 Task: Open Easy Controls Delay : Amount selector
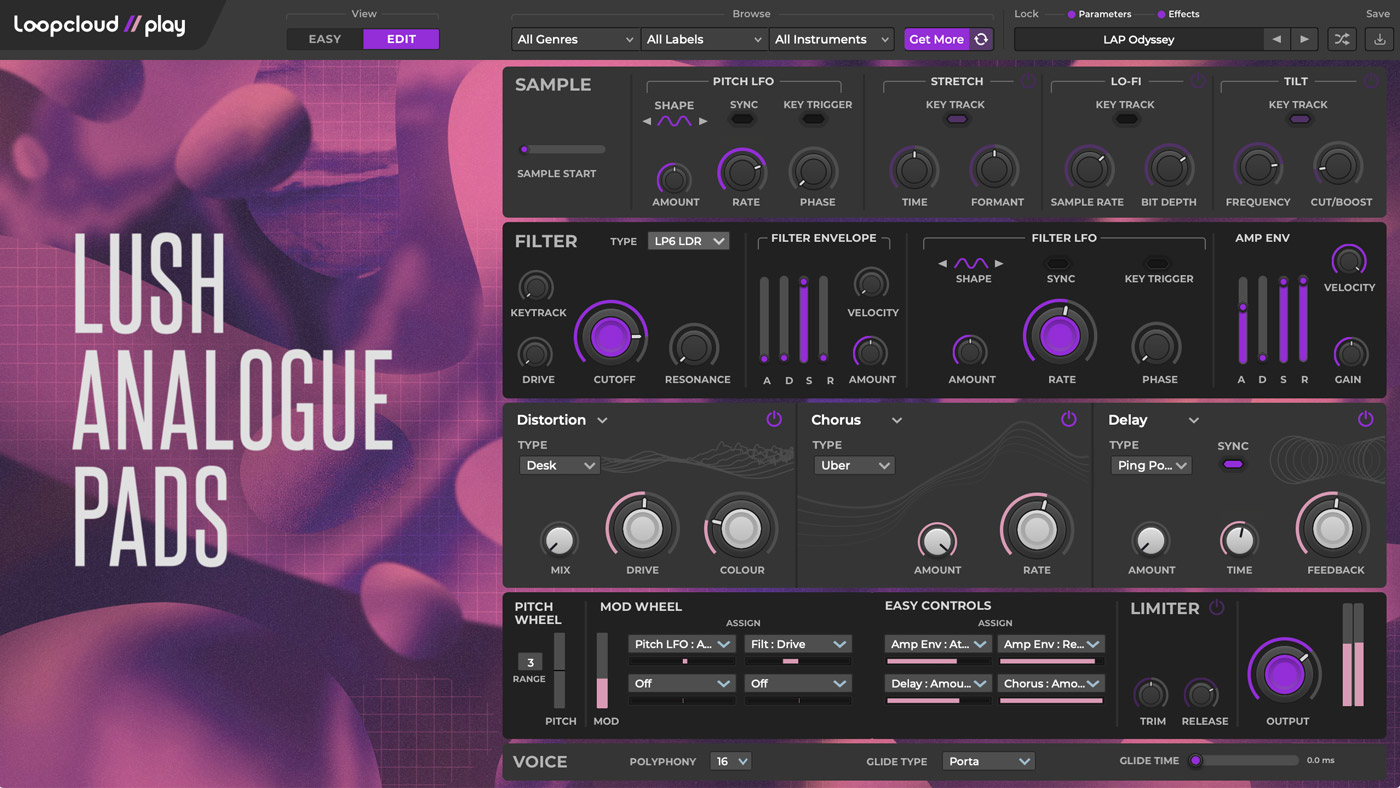pos(938,684)
